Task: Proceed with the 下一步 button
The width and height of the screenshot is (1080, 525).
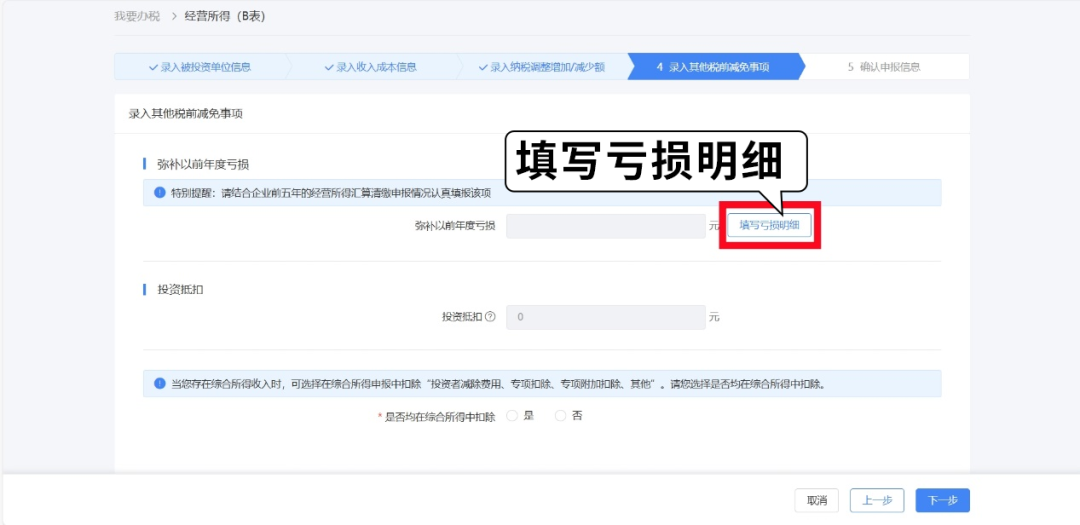Action: [x=942, y=500]
